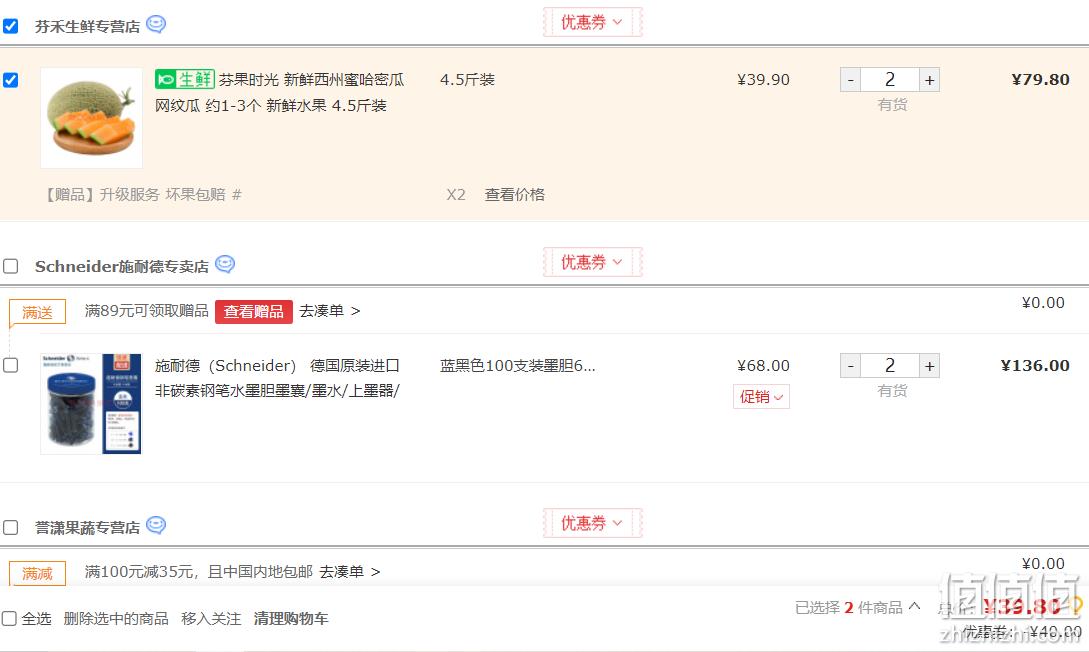Expand the 已选择 2 件商品 arrow
The height and width of the screenshot is (652, 1089).
(x=915, y=606)
